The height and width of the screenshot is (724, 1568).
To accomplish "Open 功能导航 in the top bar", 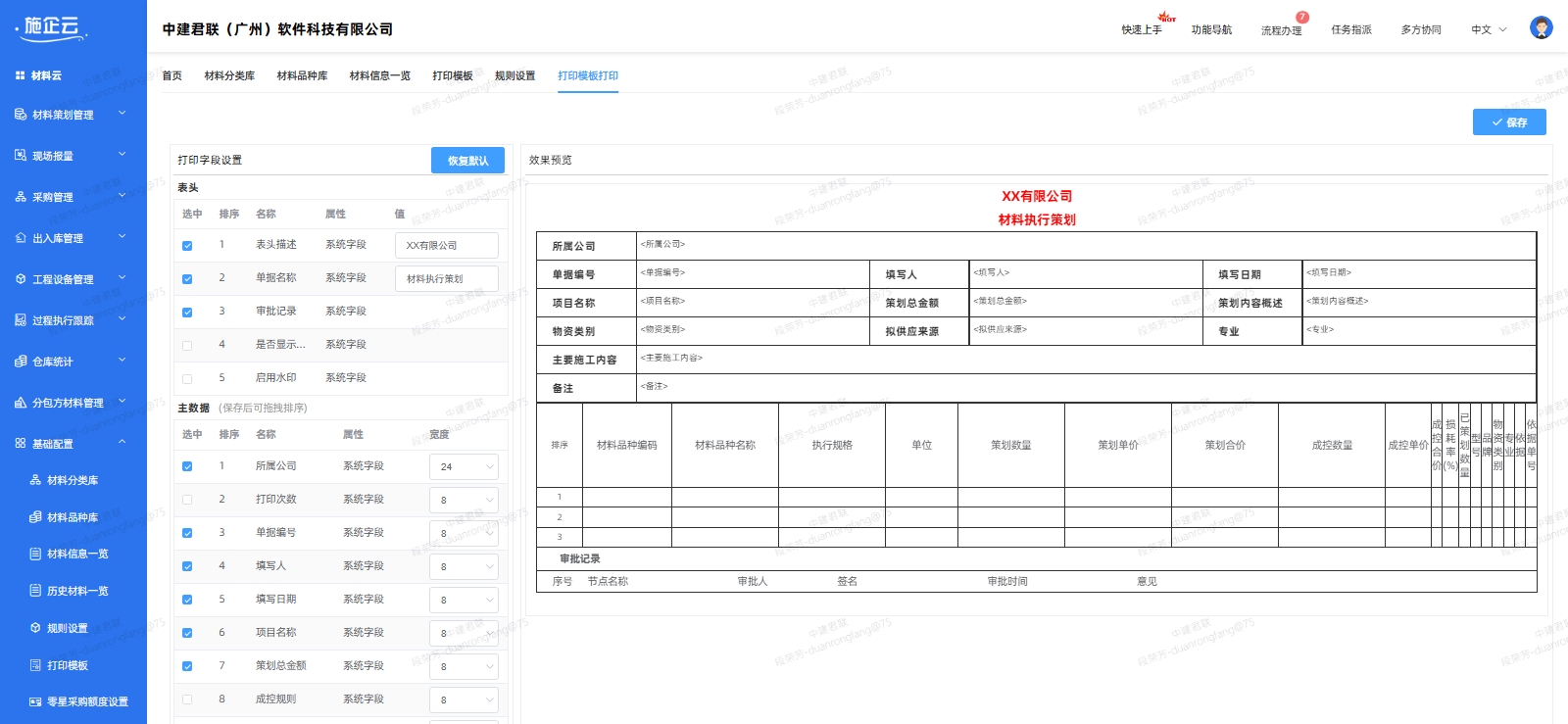I will [1211, 29].
